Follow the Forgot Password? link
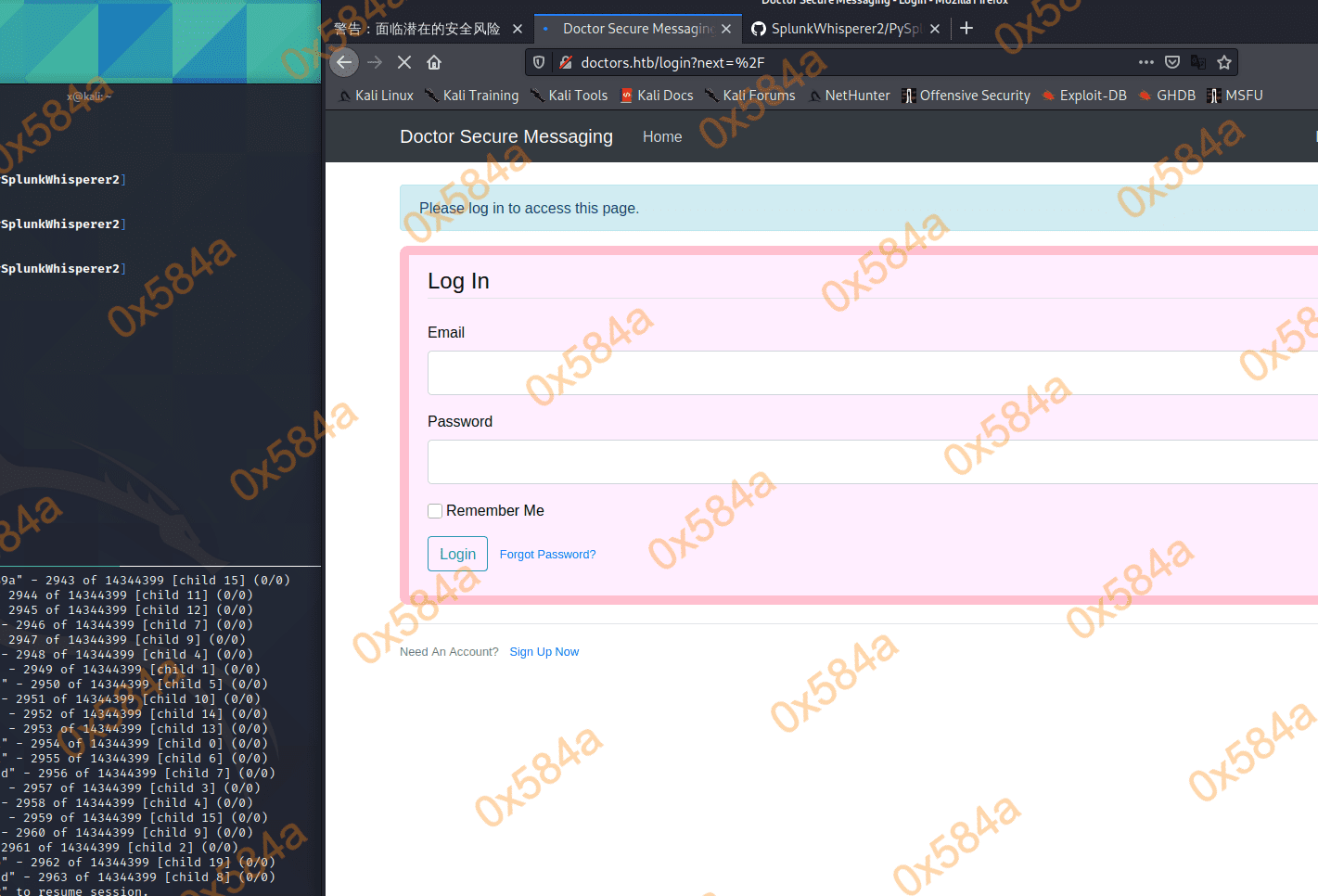 (547, 555)
